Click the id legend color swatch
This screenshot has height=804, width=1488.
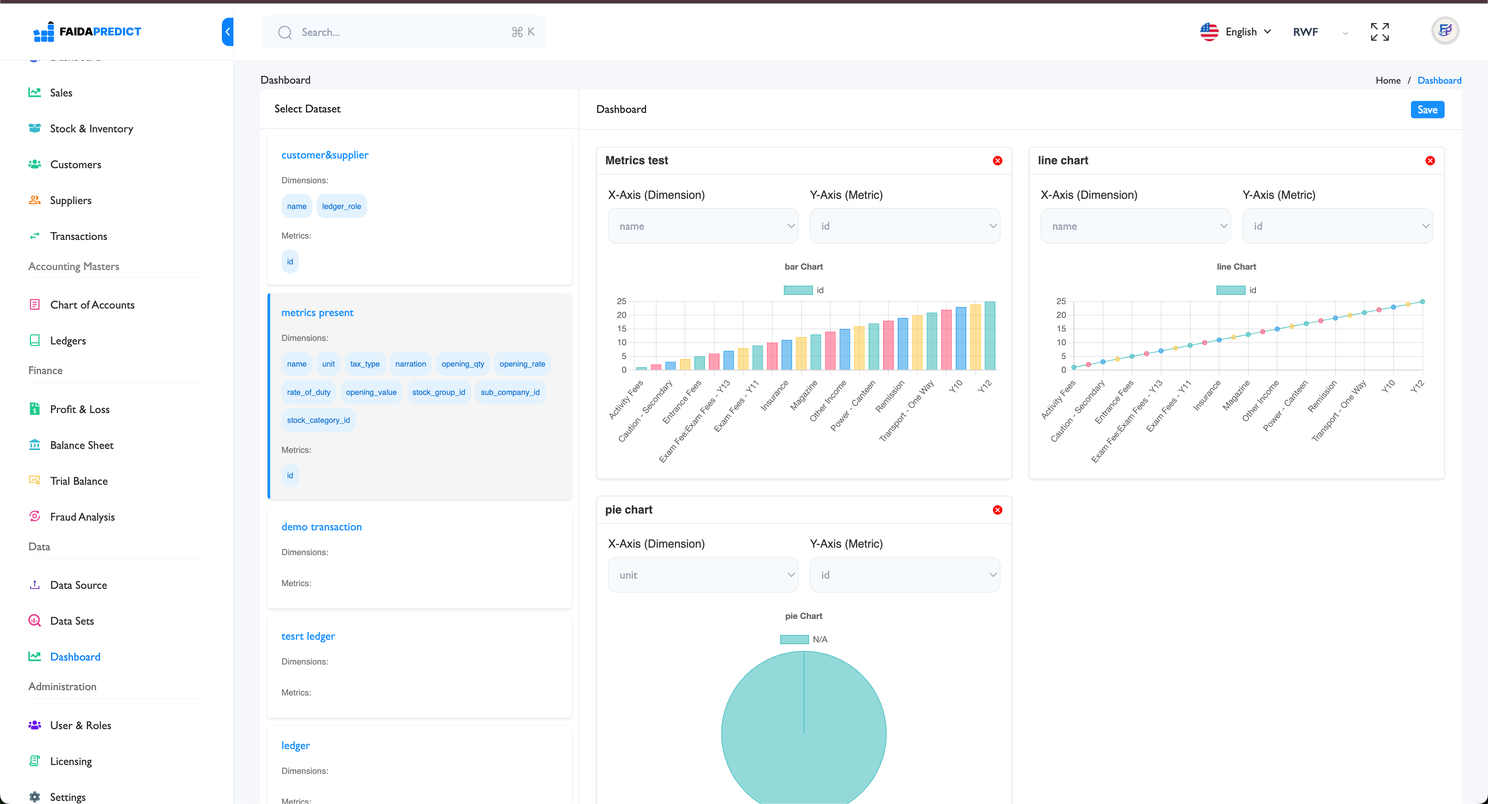(x=799, y=289)
